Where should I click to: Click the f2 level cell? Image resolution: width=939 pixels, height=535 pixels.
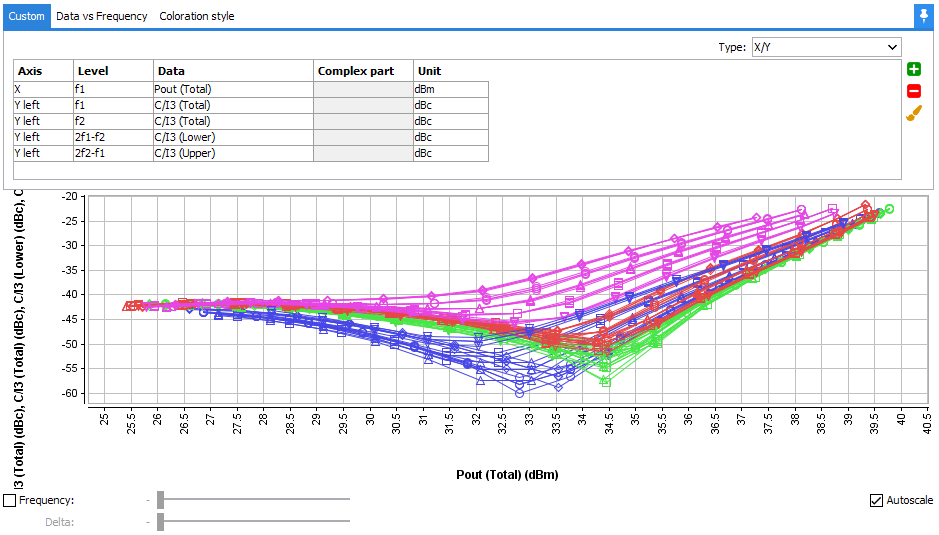click(x=113, y=121)
